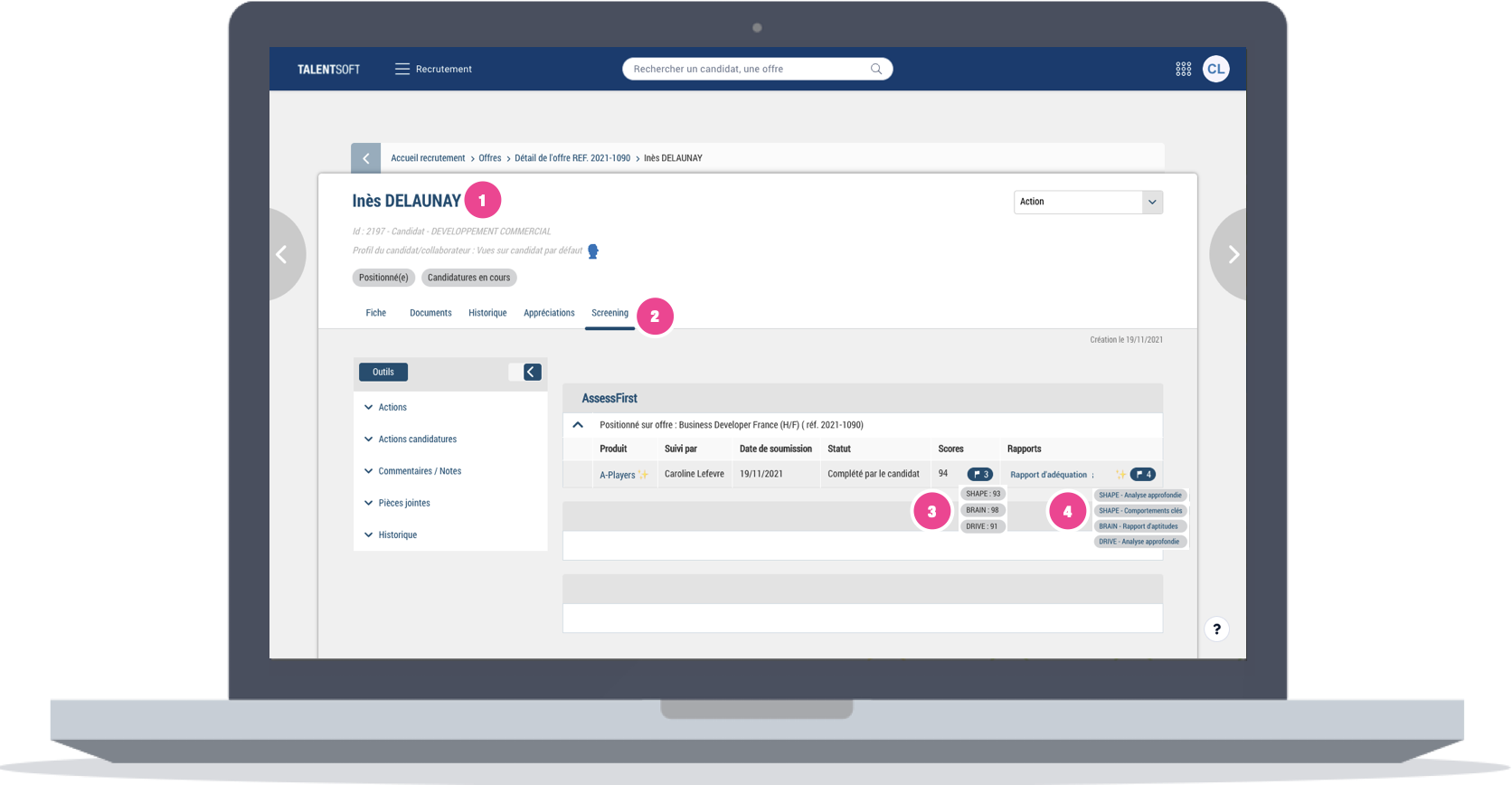The width and height of the screenshot is (1512, 785).
Task: Go to next candidate with right arrow
Action: [x=1232, y=255]
